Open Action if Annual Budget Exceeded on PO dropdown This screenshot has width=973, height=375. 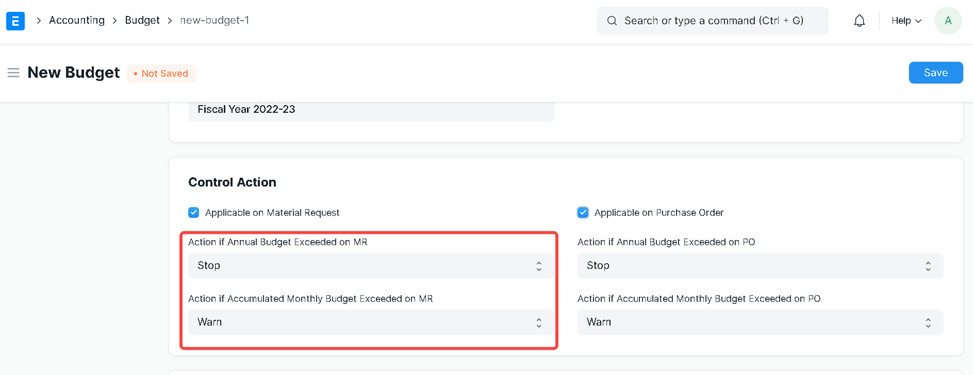pos(760,266)
